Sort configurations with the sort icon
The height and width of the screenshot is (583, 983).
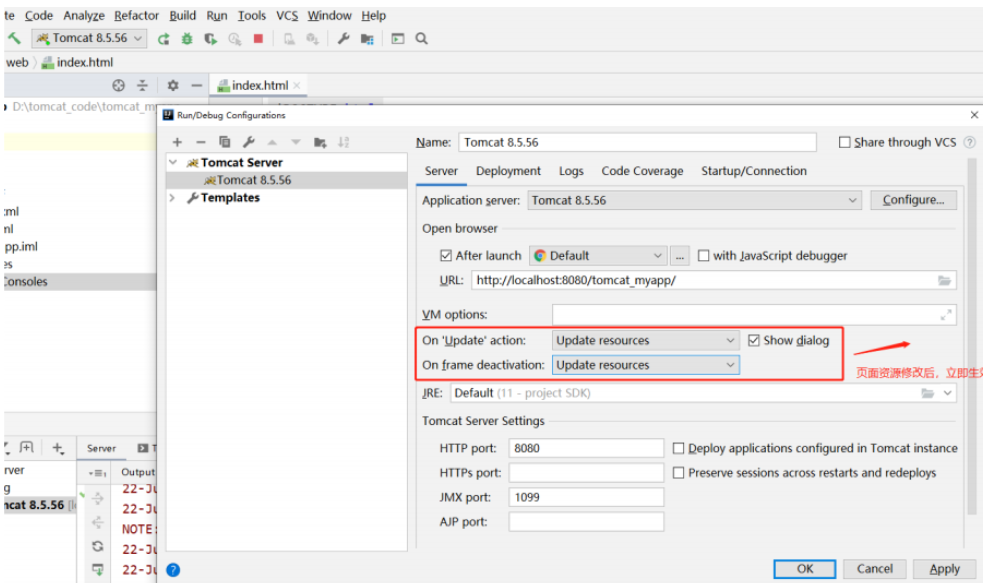344,142
